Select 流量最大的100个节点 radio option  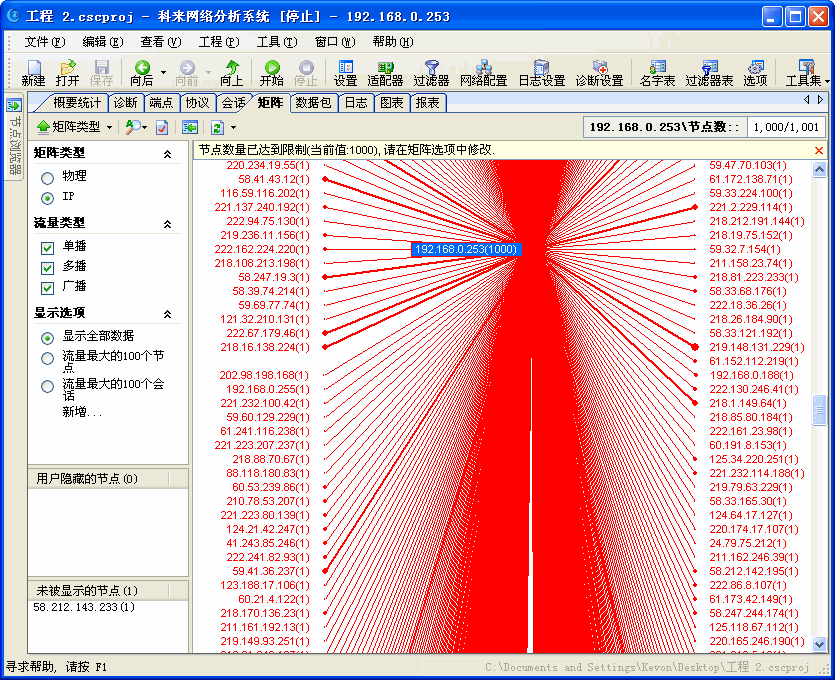47,358
